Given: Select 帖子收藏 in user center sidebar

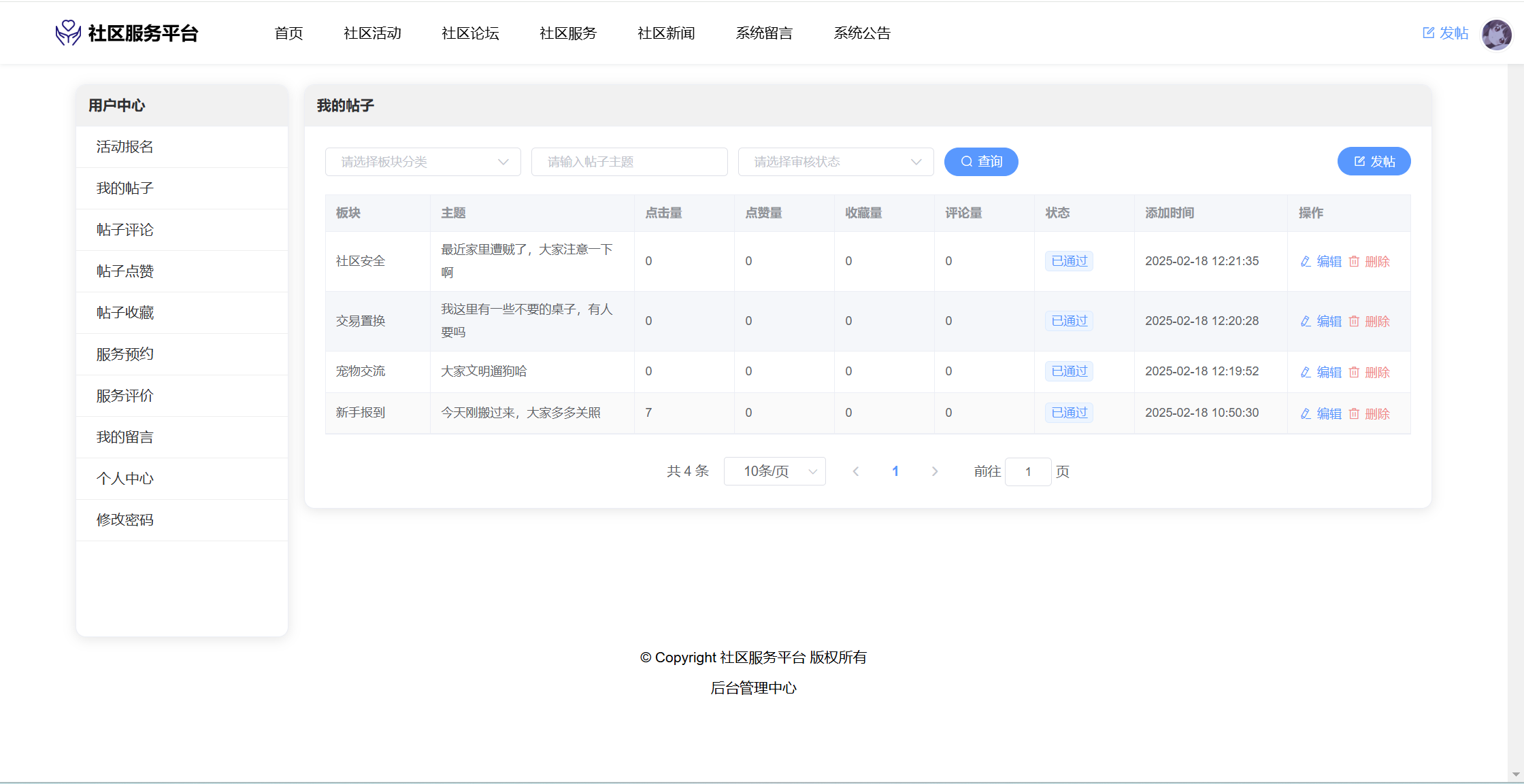Looking at the screenshot, I should coord(125,313).
